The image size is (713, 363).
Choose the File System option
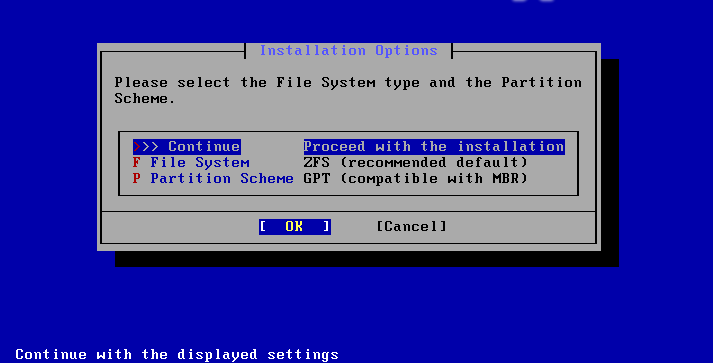point(191,162)
